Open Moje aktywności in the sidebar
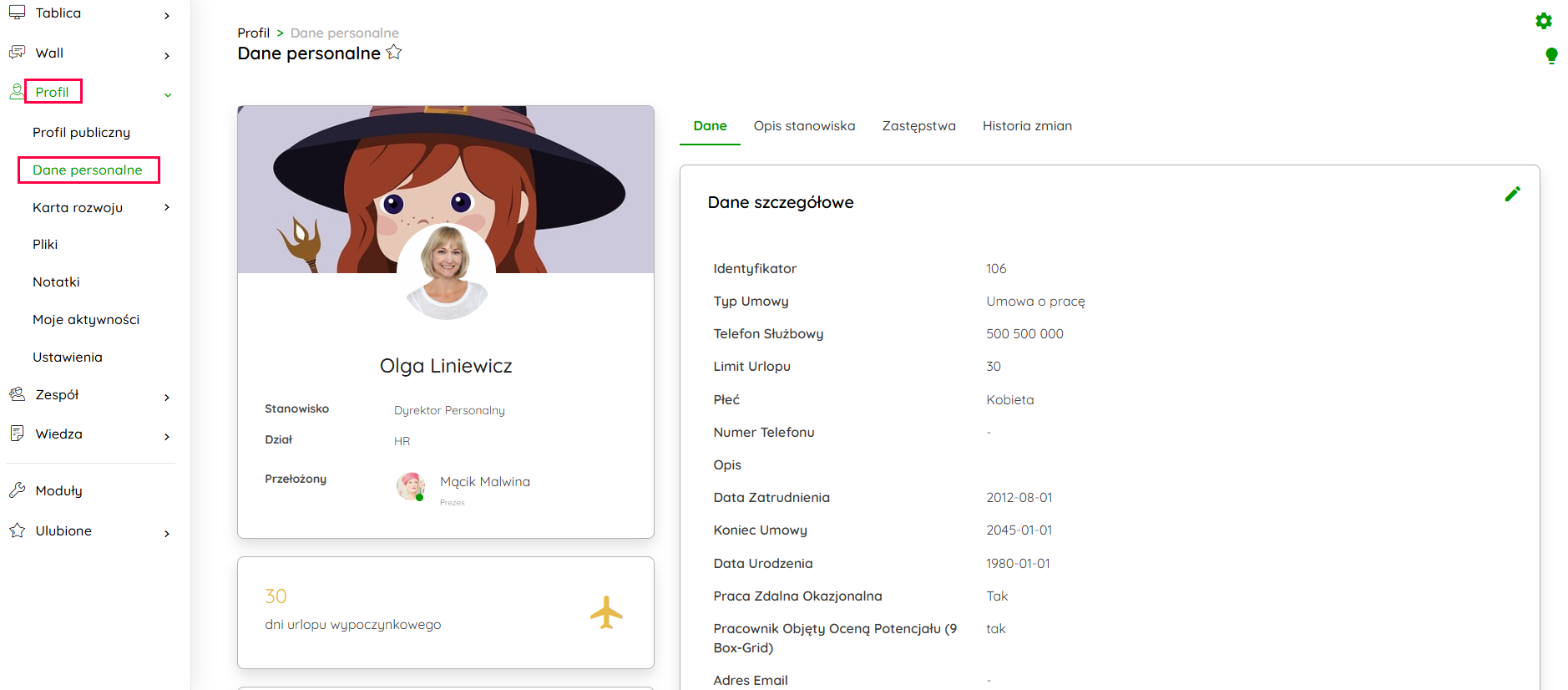The width and height of the screenshot is (1568, 690). coord(86,319)
